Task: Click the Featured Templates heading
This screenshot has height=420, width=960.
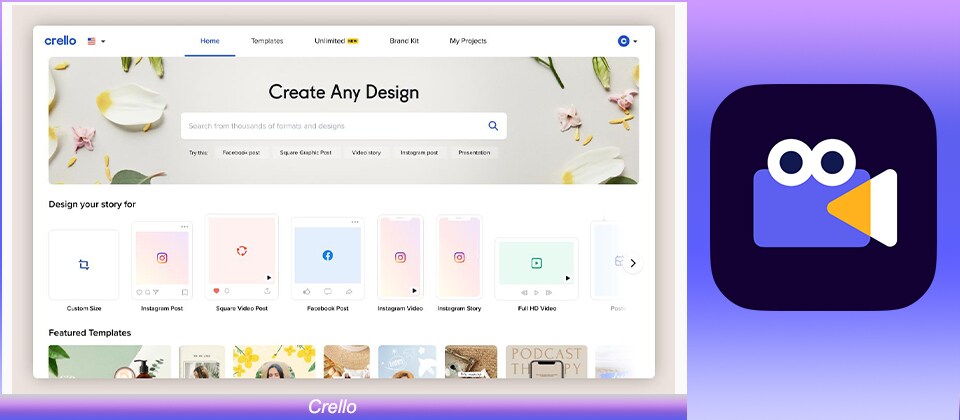Action: pos(90,333)
